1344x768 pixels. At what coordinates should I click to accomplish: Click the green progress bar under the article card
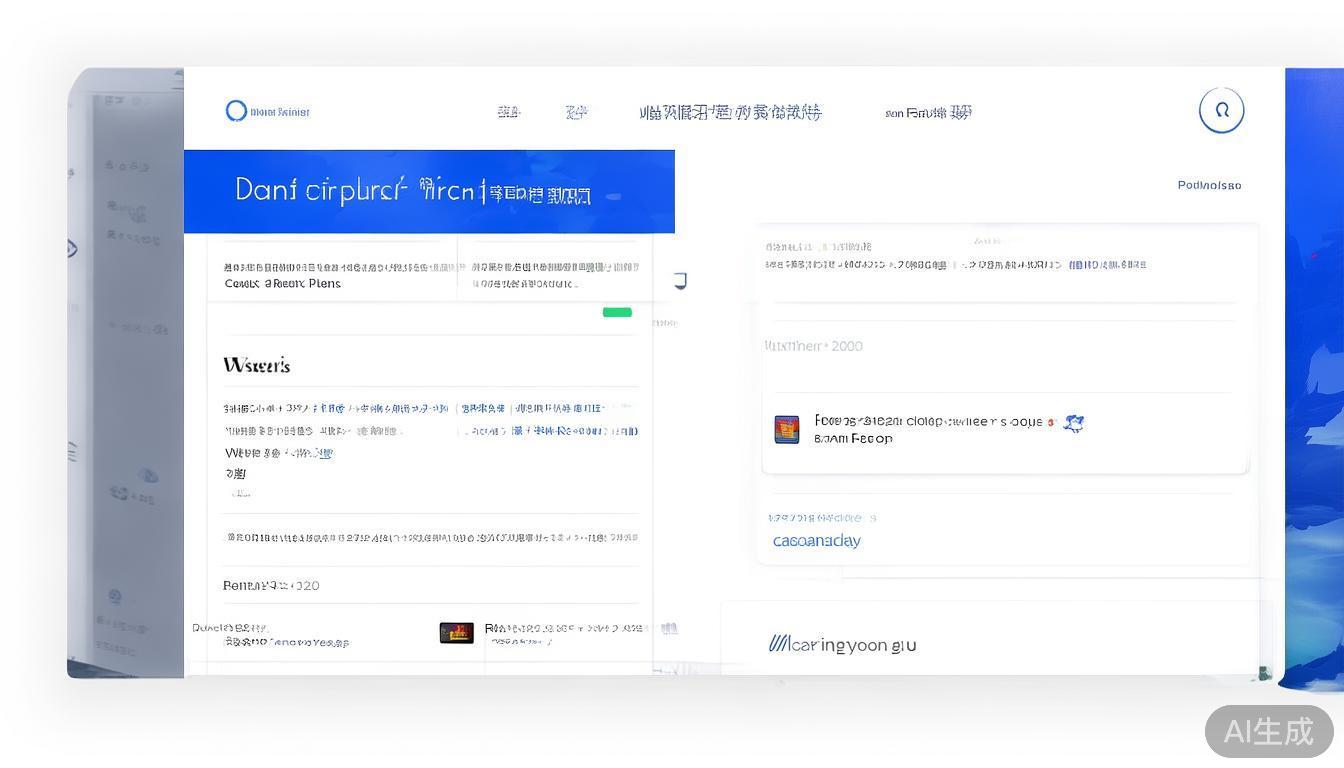616,312
